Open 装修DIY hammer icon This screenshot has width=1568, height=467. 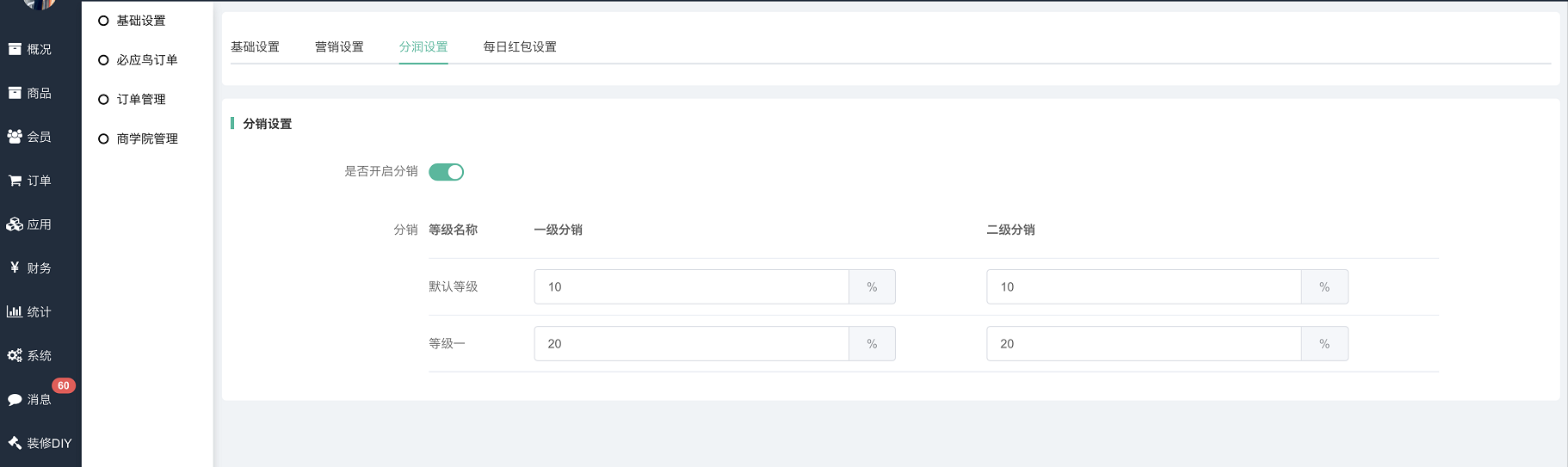click(15, 443)
